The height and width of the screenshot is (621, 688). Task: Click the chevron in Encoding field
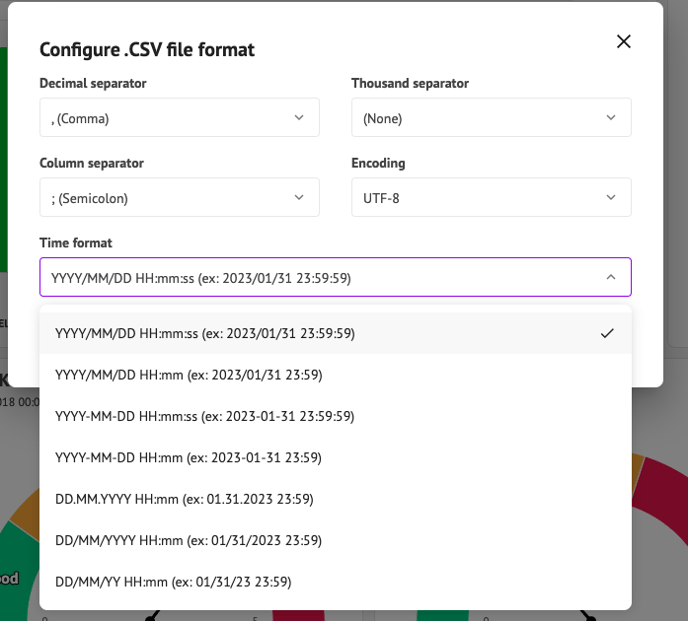[x=611, y=197]
